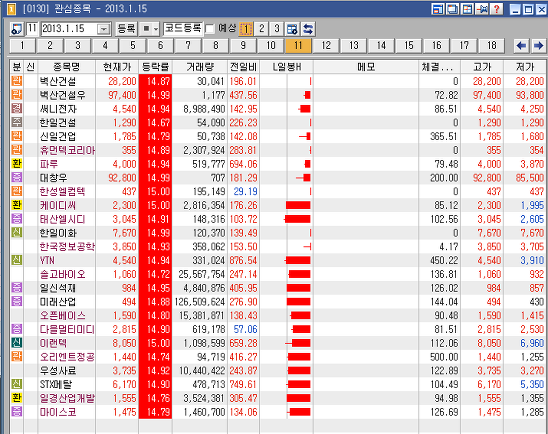
Task: Select view mode button 3
Action: [276, 29]
